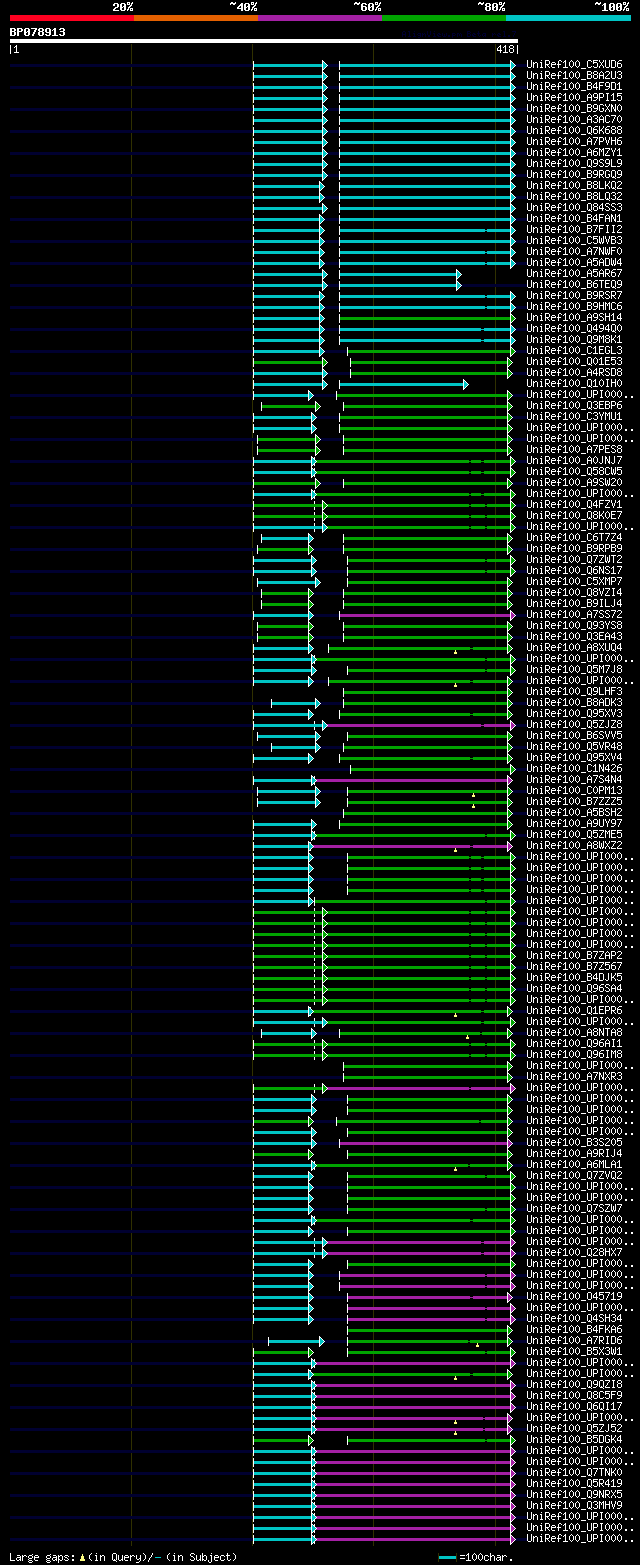Screen dimensions: 640x1565
Task: Click the white query length bar
Action: pyautogui.click(x=264, y=41)
